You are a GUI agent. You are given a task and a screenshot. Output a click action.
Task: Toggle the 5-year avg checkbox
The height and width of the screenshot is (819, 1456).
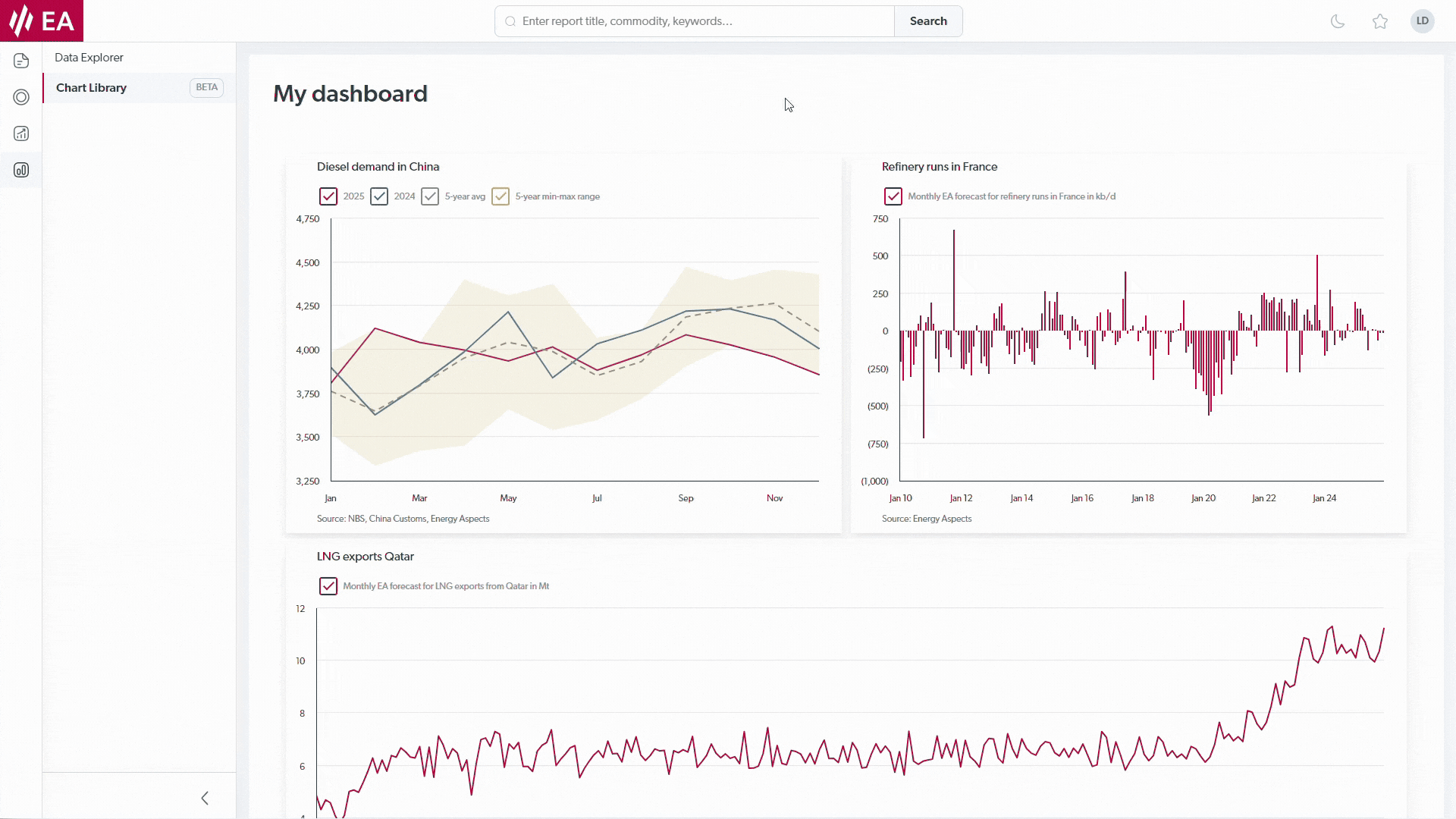(x=430, y=196)
